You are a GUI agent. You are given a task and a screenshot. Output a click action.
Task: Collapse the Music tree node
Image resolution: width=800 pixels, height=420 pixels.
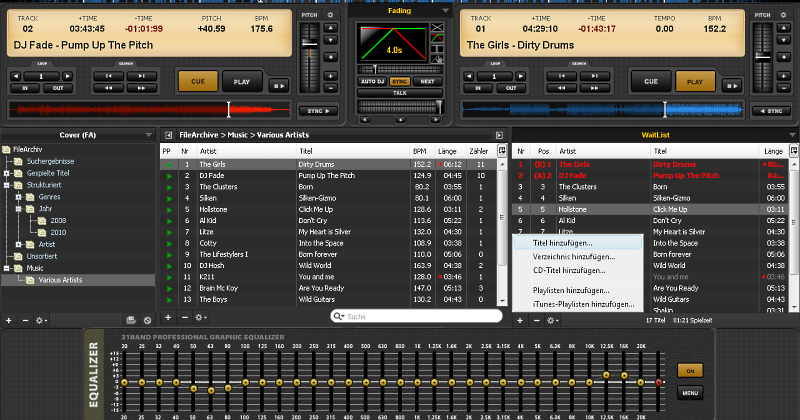tap(7, 268)
